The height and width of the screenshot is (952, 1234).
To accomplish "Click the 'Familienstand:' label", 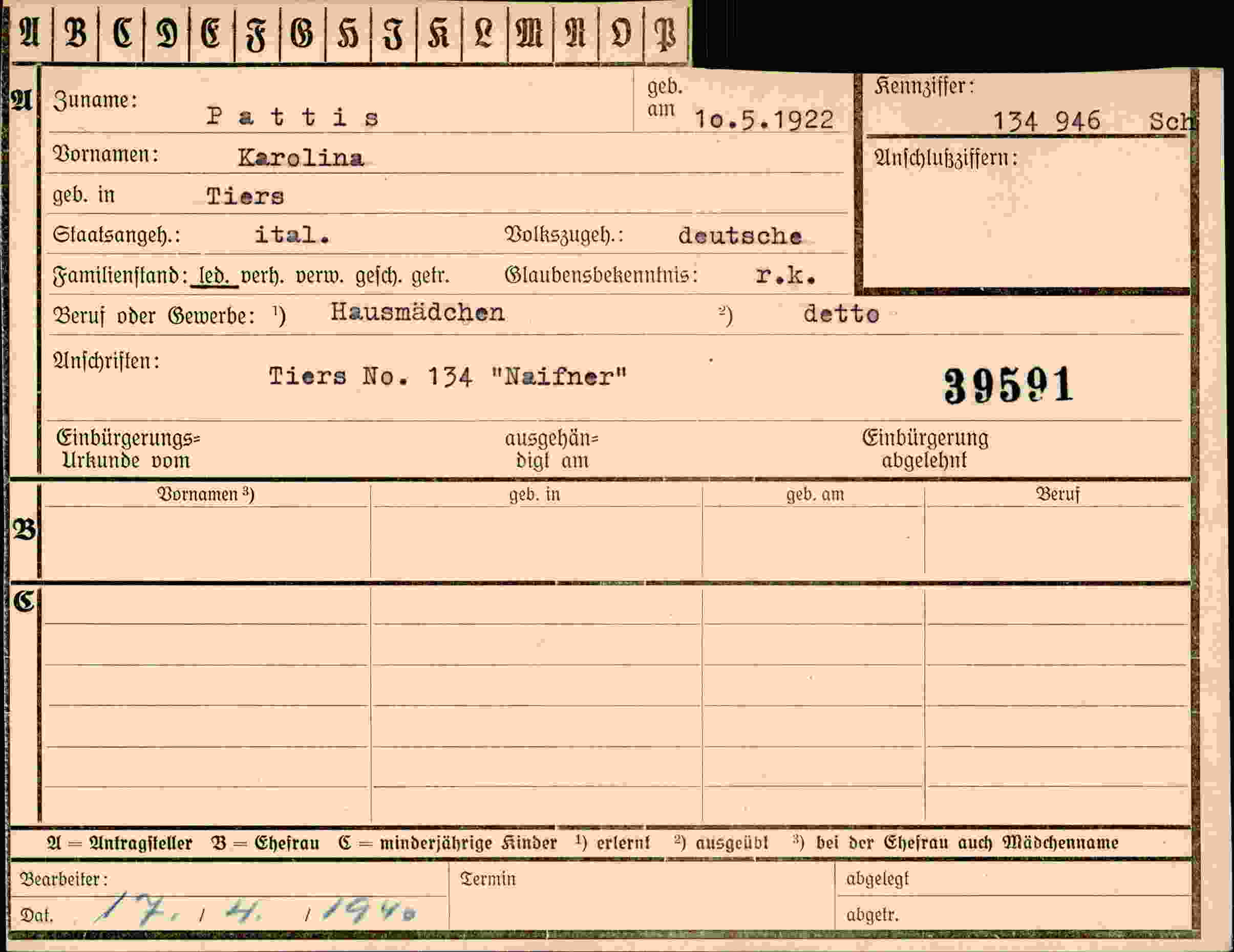I will pos(120,276).
